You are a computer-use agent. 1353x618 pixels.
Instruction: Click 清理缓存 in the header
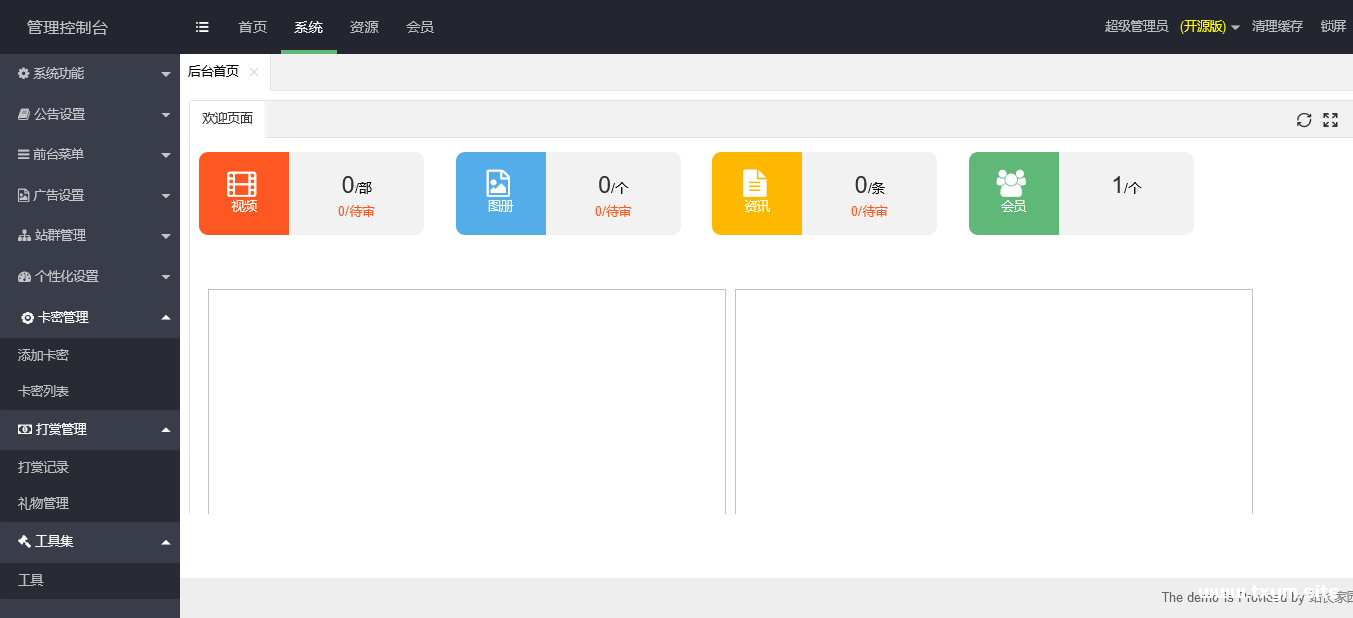[x=1277, y=27]
